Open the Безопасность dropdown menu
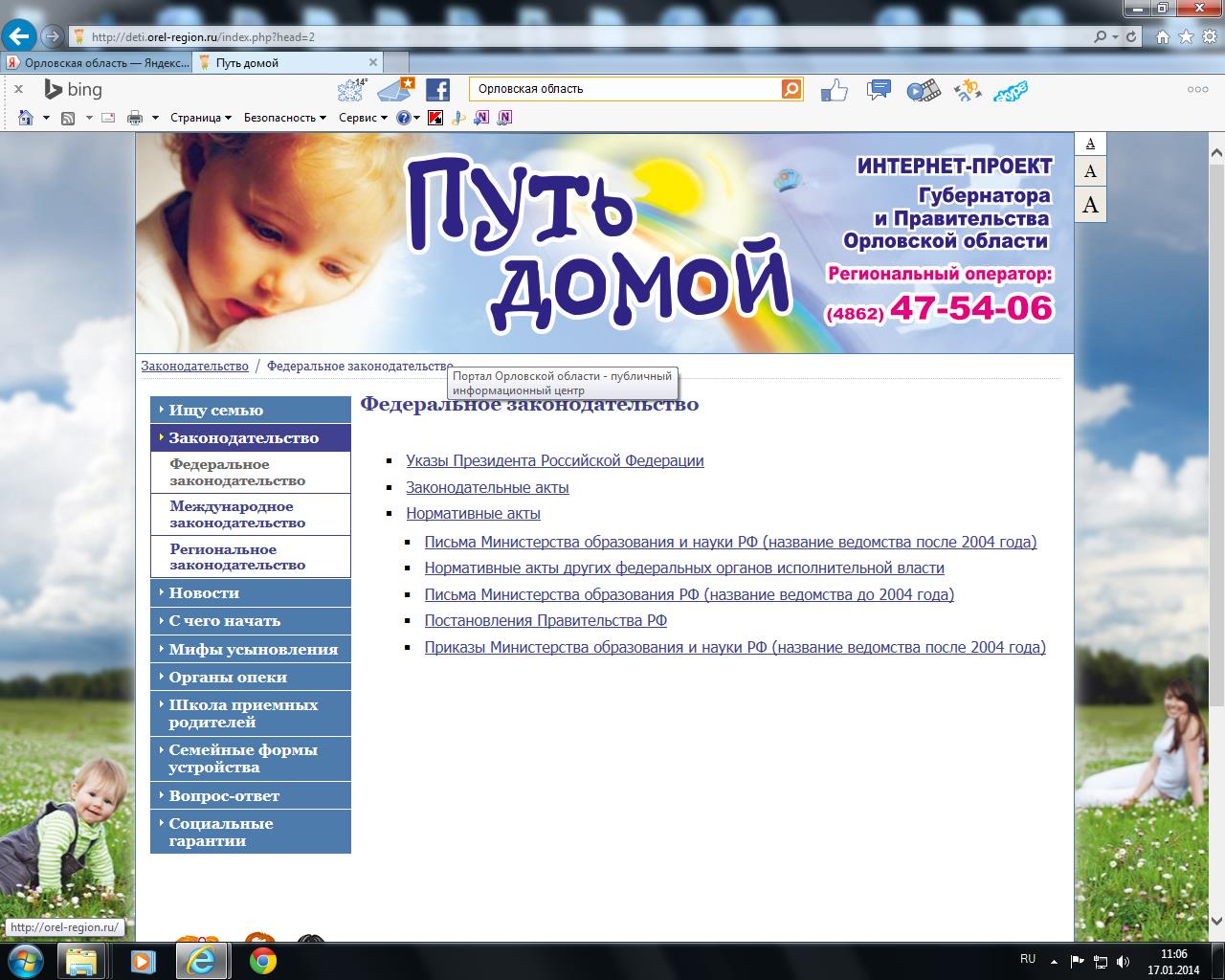This screenshot has height=980, width=1225. click(x=285, y=118)
